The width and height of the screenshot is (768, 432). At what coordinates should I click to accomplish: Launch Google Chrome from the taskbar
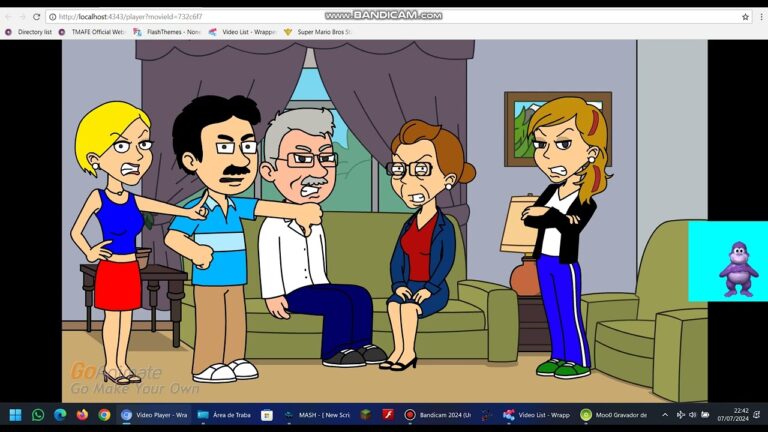(x=104, y=415)
